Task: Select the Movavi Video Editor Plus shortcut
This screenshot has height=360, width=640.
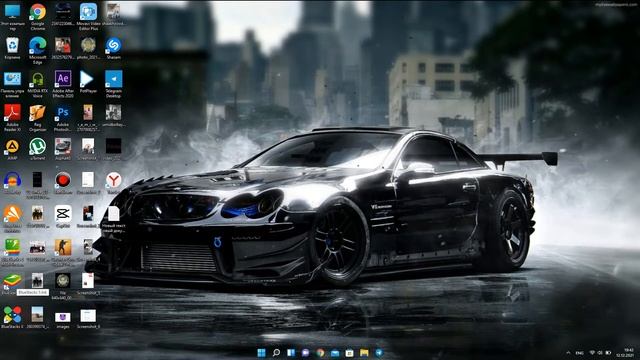Action: click(88, 12)
